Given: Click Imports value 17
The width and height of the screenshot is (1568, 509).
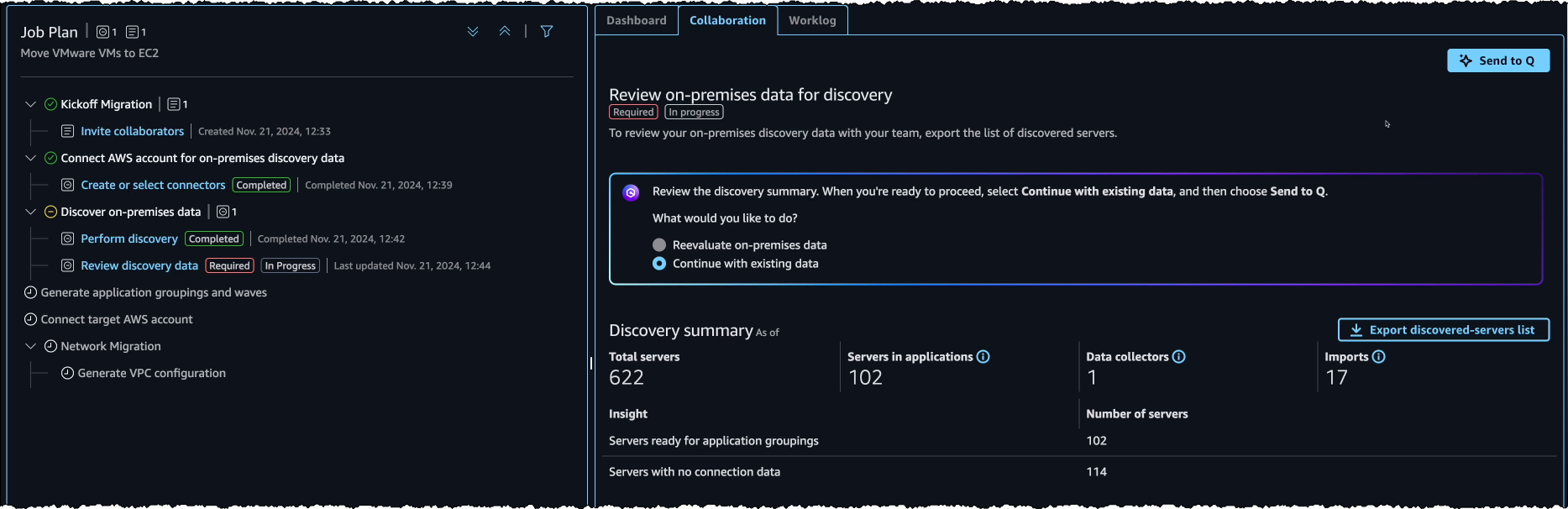Looking at the screenshot, I should pyautogui.click(x=1336, y=378).
